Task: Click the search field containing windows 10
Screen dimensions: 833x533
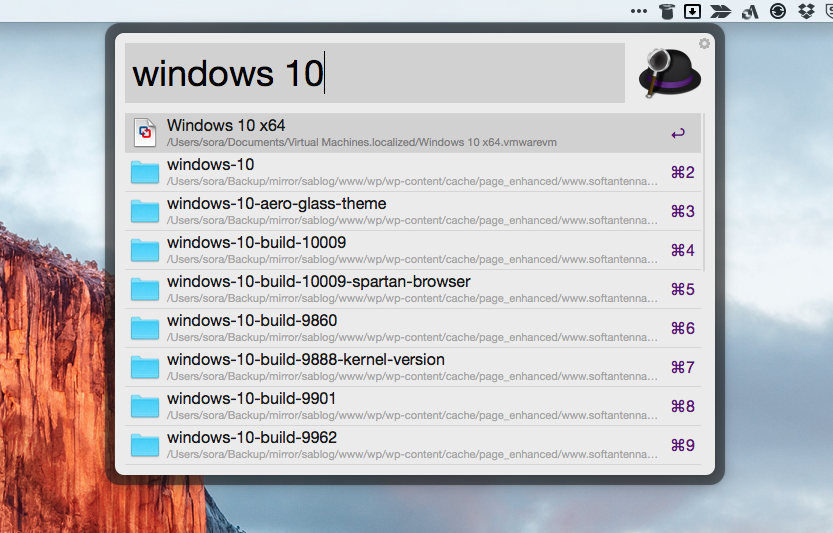Action: pos(375,73)
